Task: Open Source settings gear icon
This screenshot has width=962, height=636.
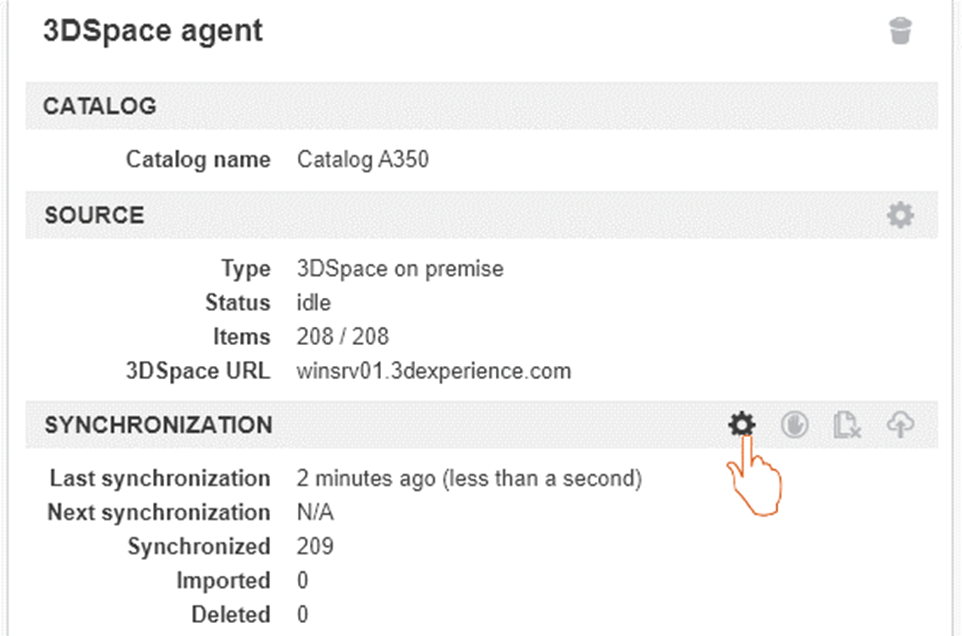Action: tap(900, 215)
